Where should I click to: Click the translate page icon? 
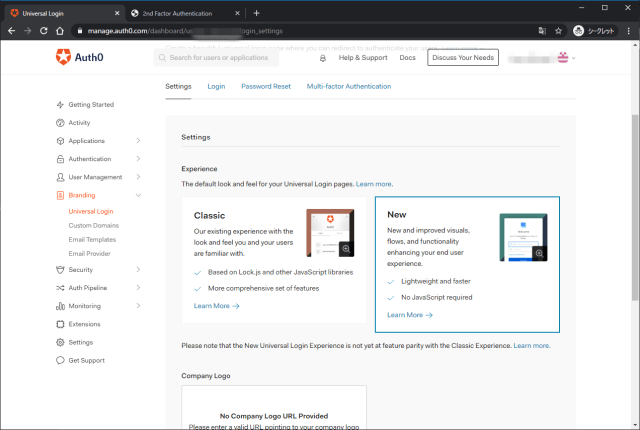click(x=542, y=31)
